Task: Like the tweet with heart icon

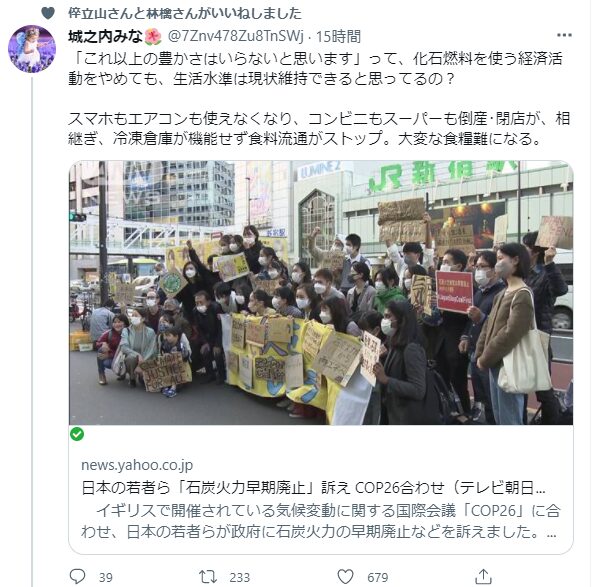Action: tap(345, 577)
